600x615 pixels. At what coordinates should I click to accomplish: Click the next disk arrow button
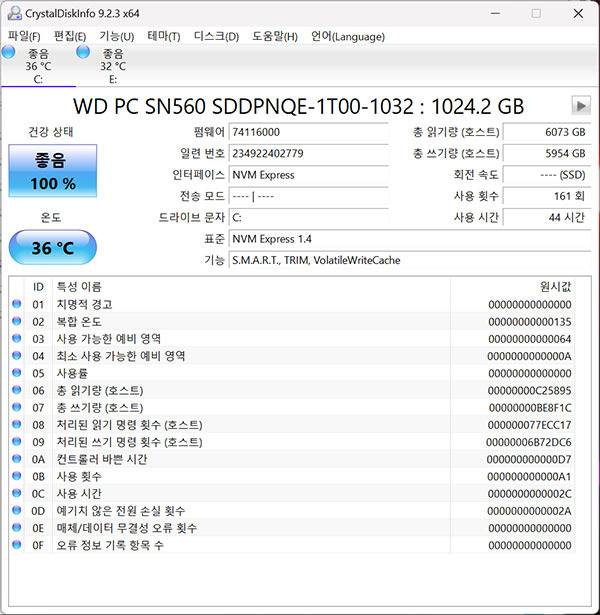tap(580, 105)
